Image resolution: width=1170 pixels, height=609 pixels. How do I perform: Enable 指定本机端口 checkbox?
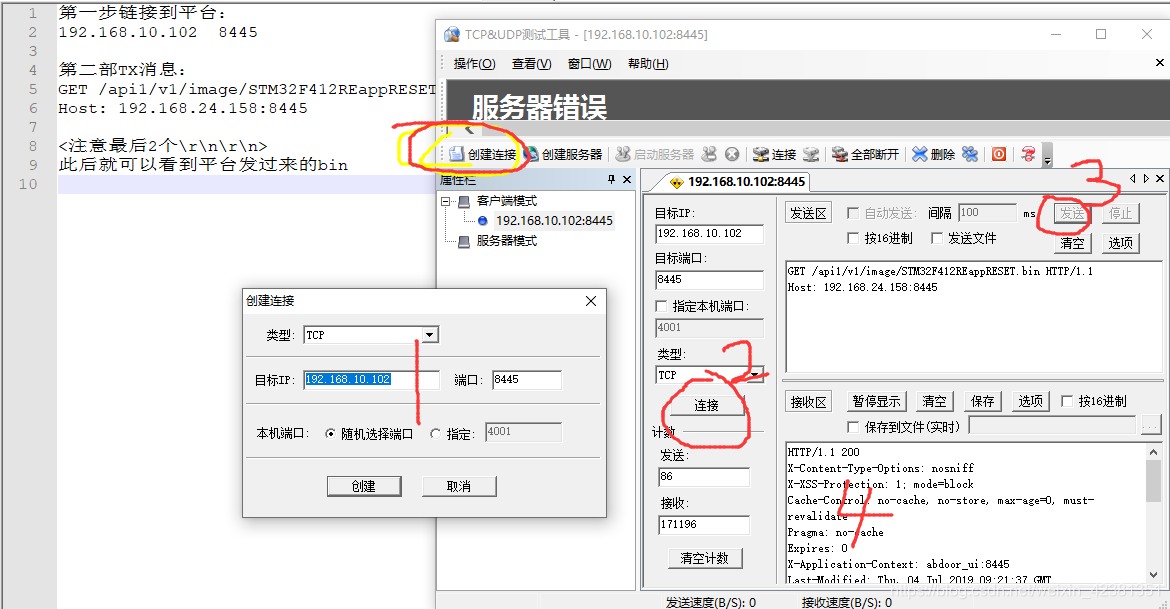point(660,306)
